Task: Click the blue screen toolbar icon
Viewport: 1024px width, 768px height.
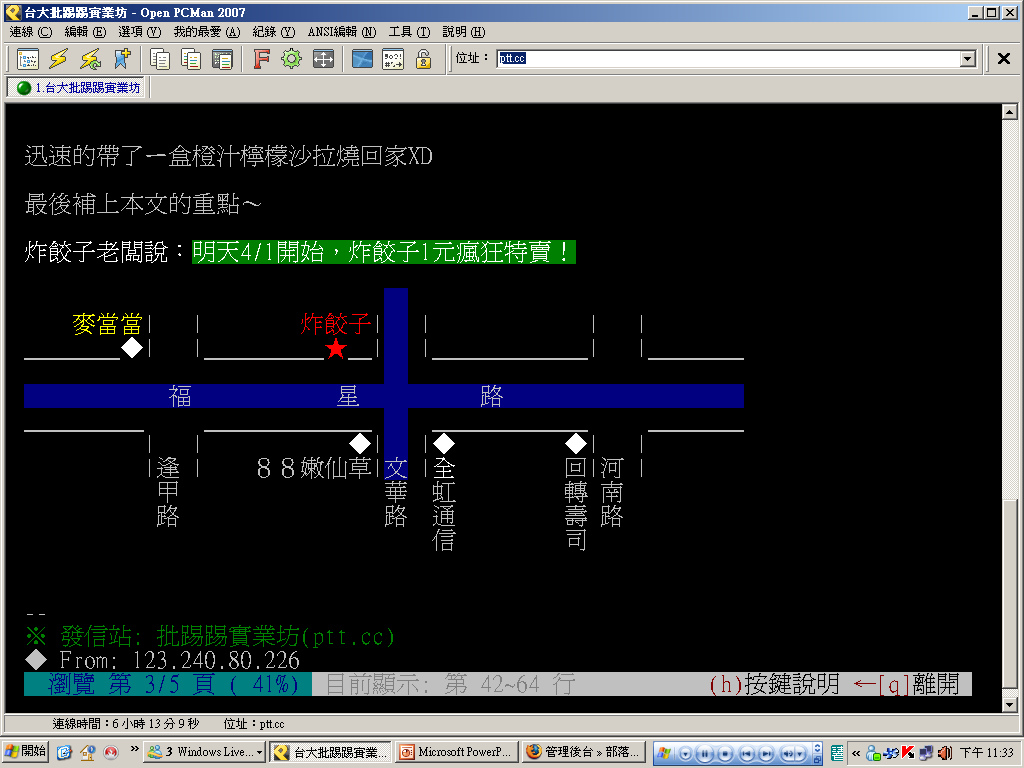Action: tap(362, 59)
